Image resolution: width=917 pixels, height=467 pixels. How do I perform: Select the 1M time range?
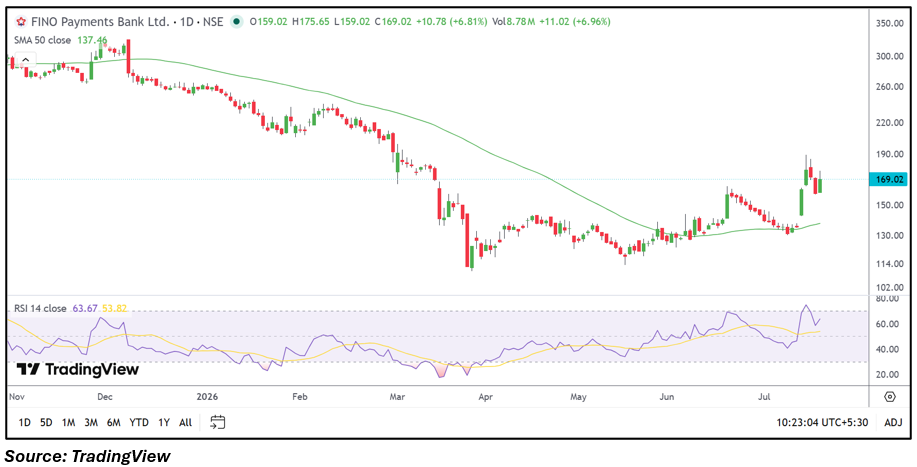coord(68,422)
